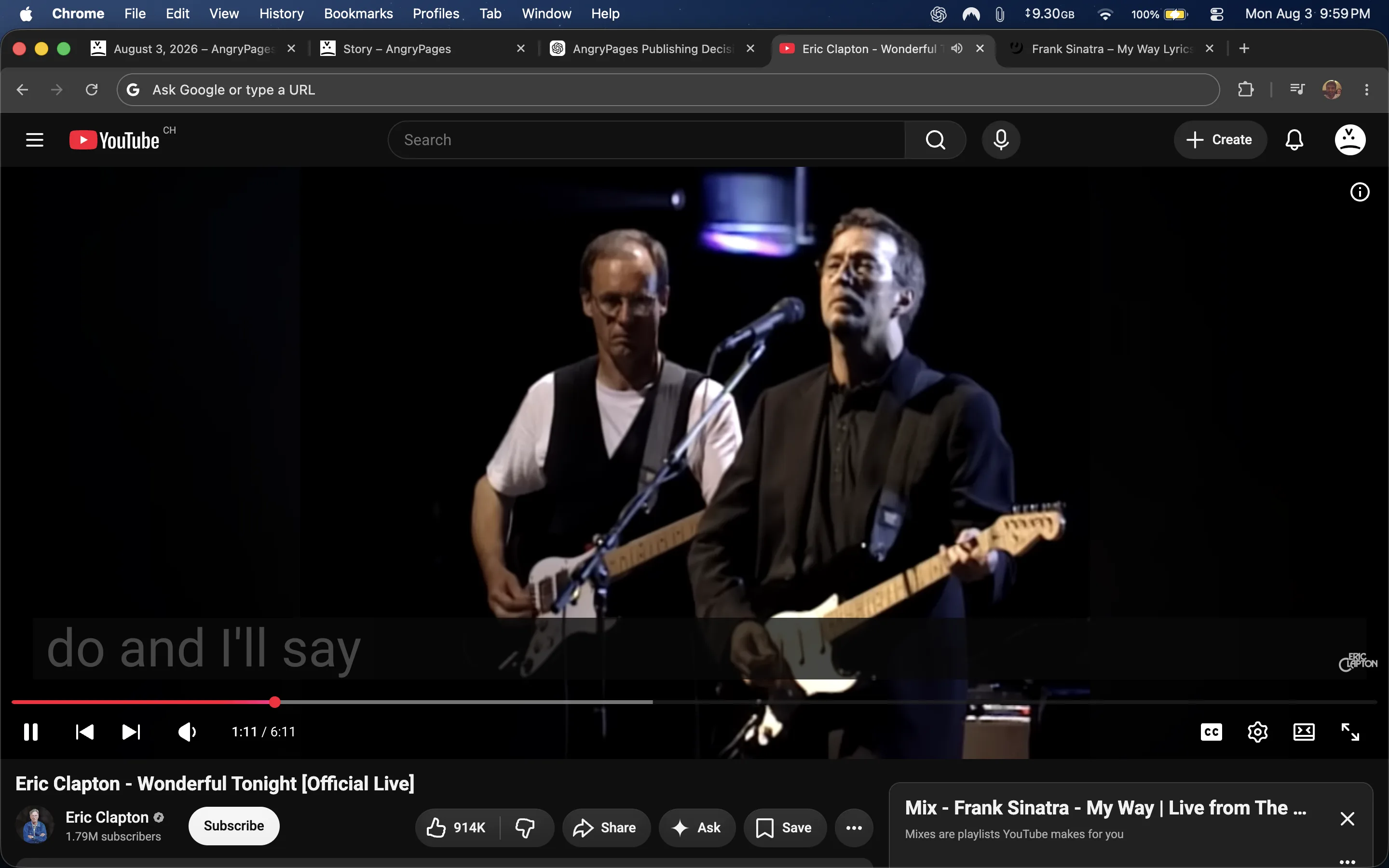
Task: Skip to the previous video
Action: (x=85, y=732)
